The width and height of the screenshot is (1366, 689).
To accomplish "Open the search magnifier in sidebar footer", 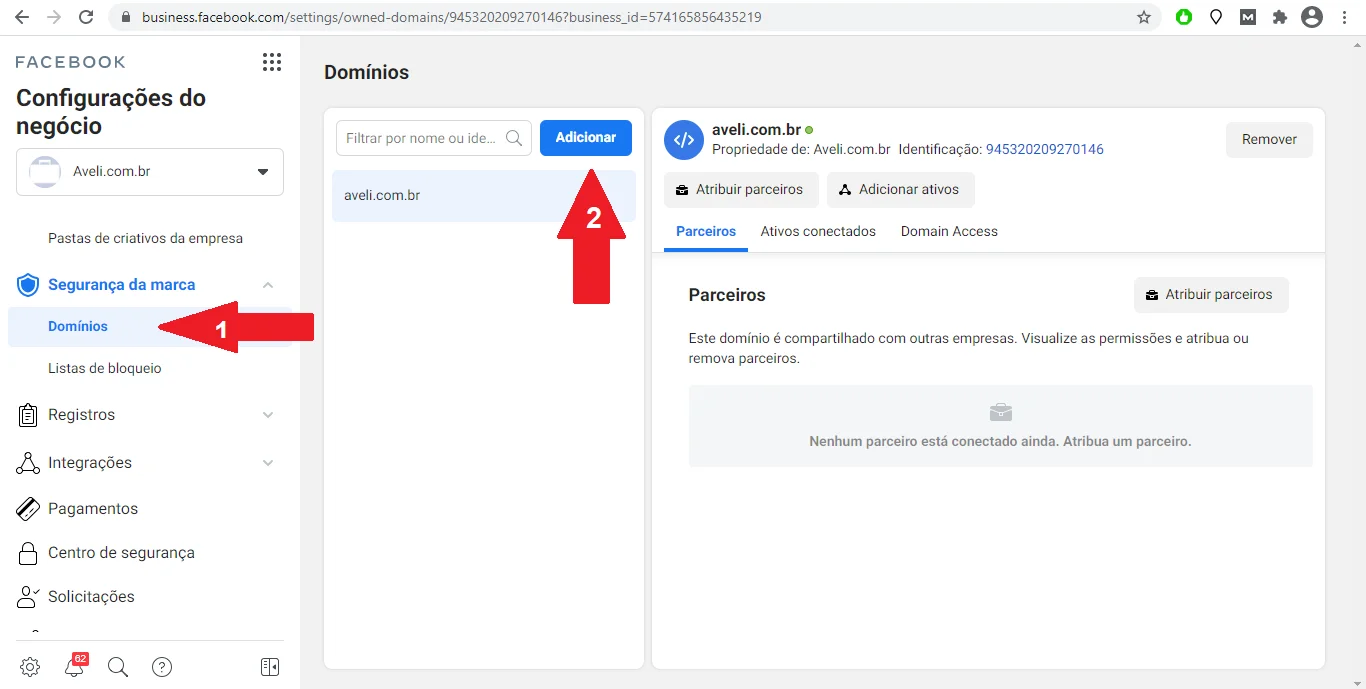I will click(x=118, y=667).
